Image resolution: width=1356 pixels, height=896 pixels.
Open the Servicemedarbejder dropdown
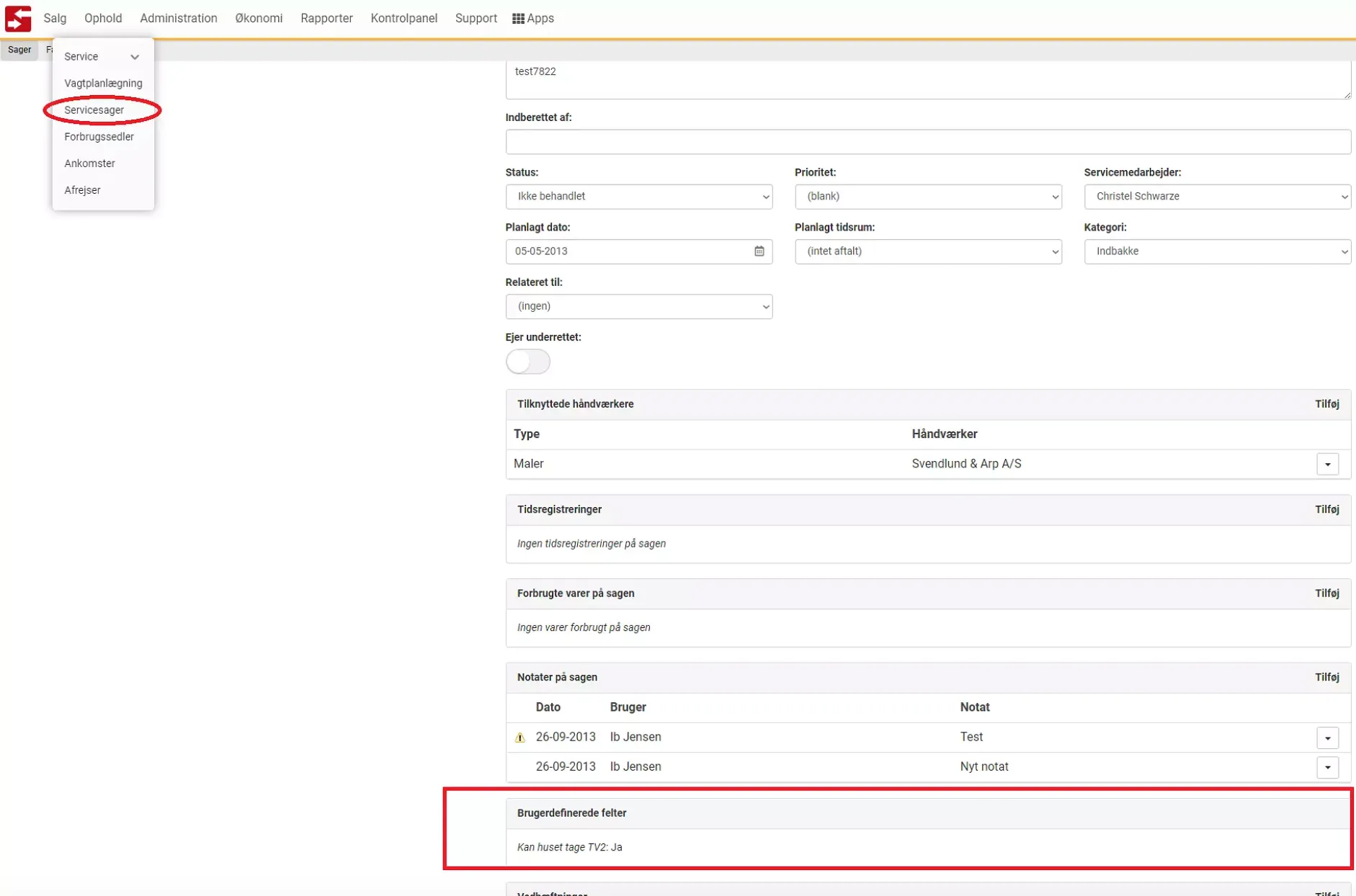pyautogui.click(x=1216, y=197)
